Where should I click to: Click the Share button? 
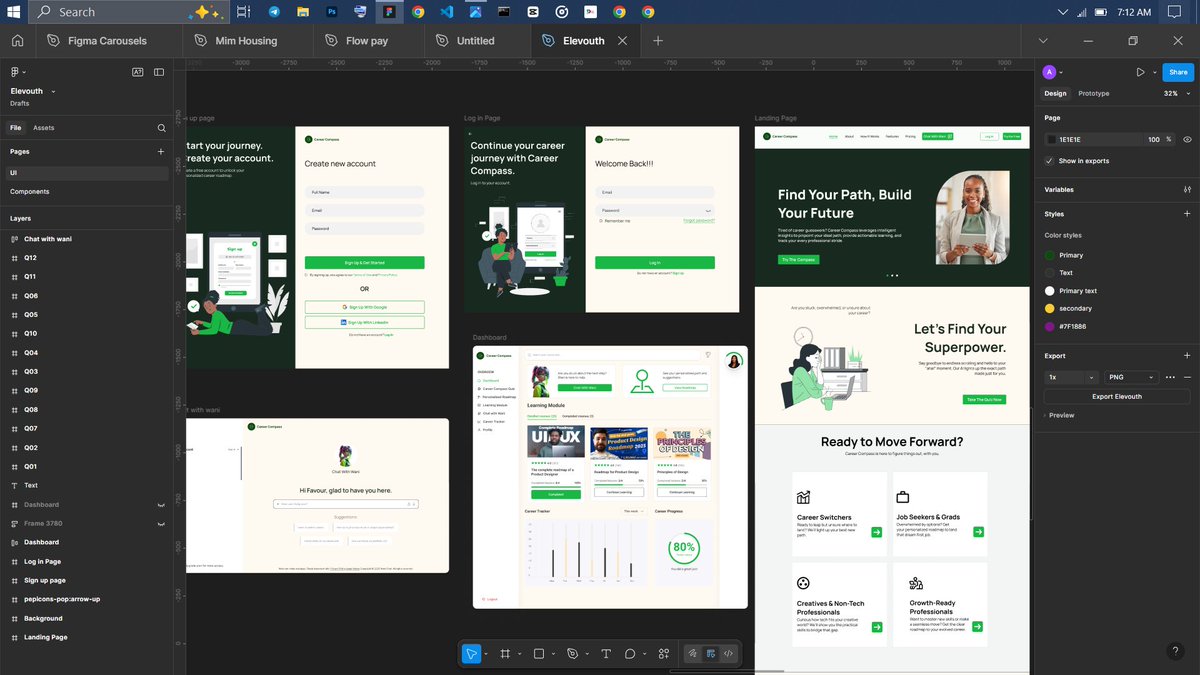point(1179,72)
